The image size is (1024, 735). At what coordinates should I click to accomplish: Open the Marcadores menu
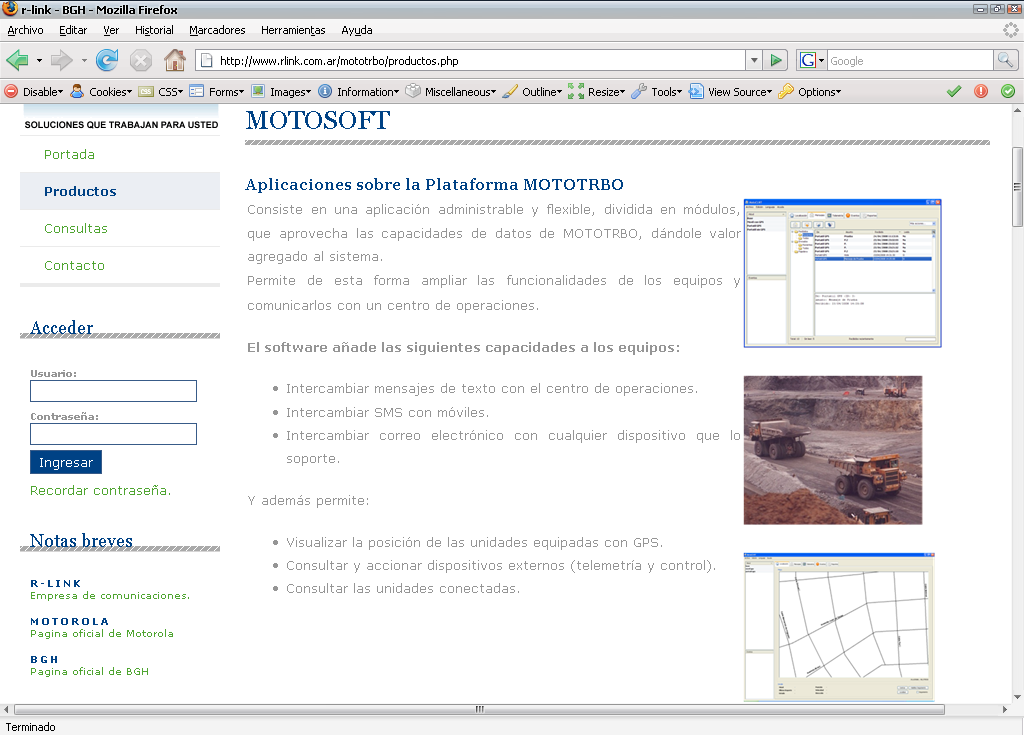(217, 30)
